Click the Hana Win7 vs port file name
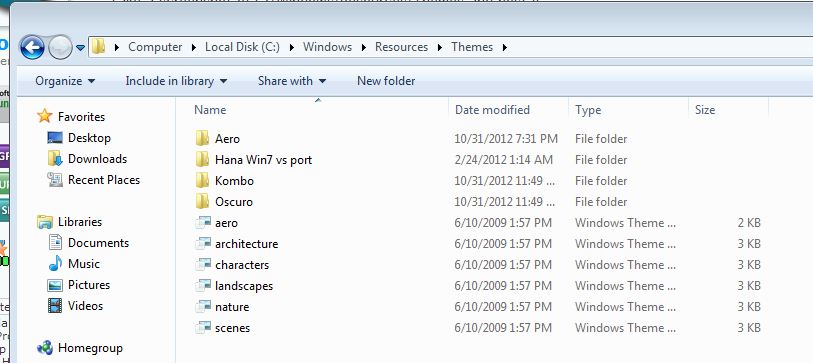The image size is (813, 363). coord(263,160)
